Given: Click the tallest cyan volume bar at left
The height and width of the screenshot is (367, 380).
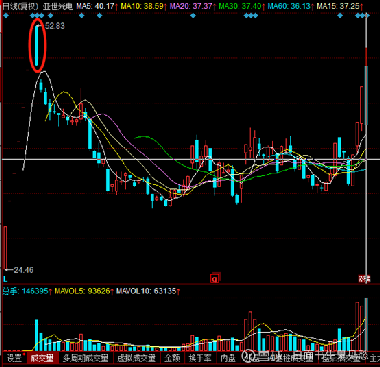Looking at the screenshot, I should (x=37, y=335).
